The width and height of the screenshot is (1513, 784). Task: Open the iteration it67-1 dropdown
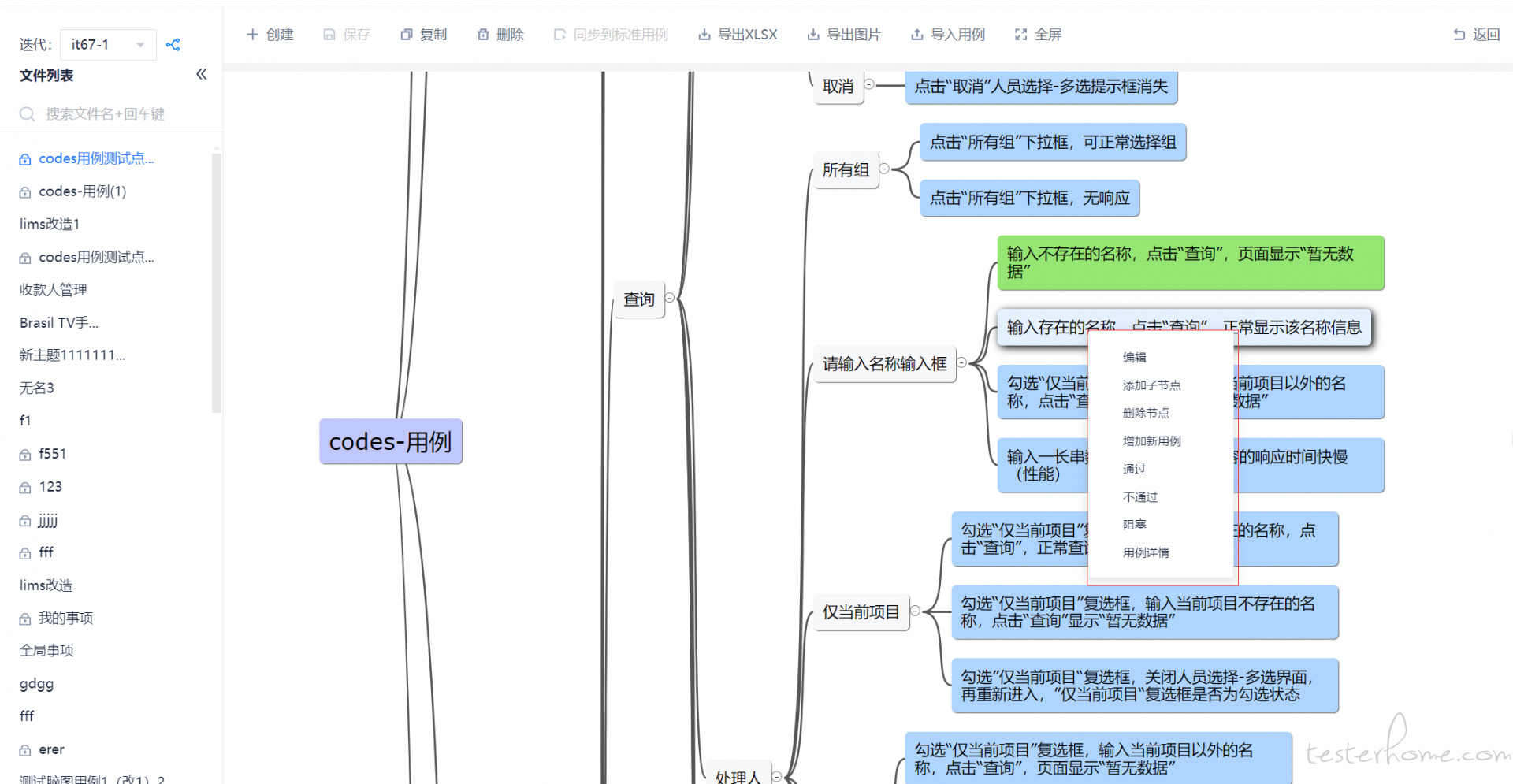[108, 45]
